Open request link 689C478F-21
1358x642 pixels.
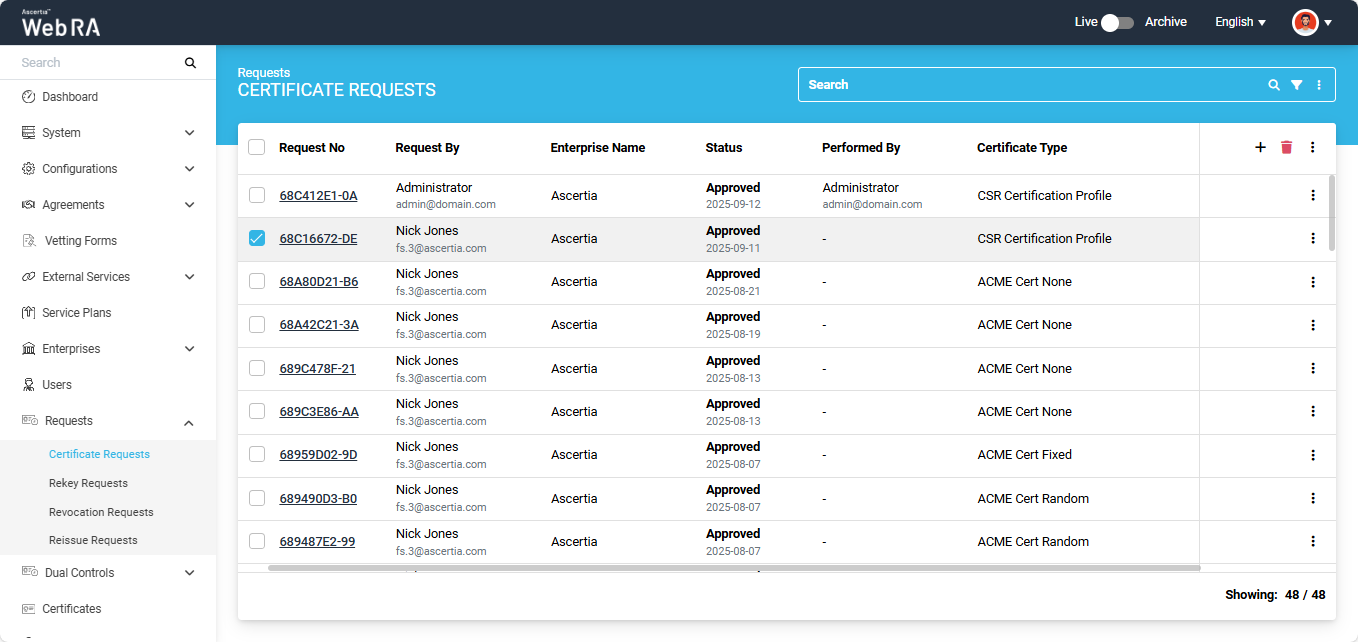[x=317, y=369]
